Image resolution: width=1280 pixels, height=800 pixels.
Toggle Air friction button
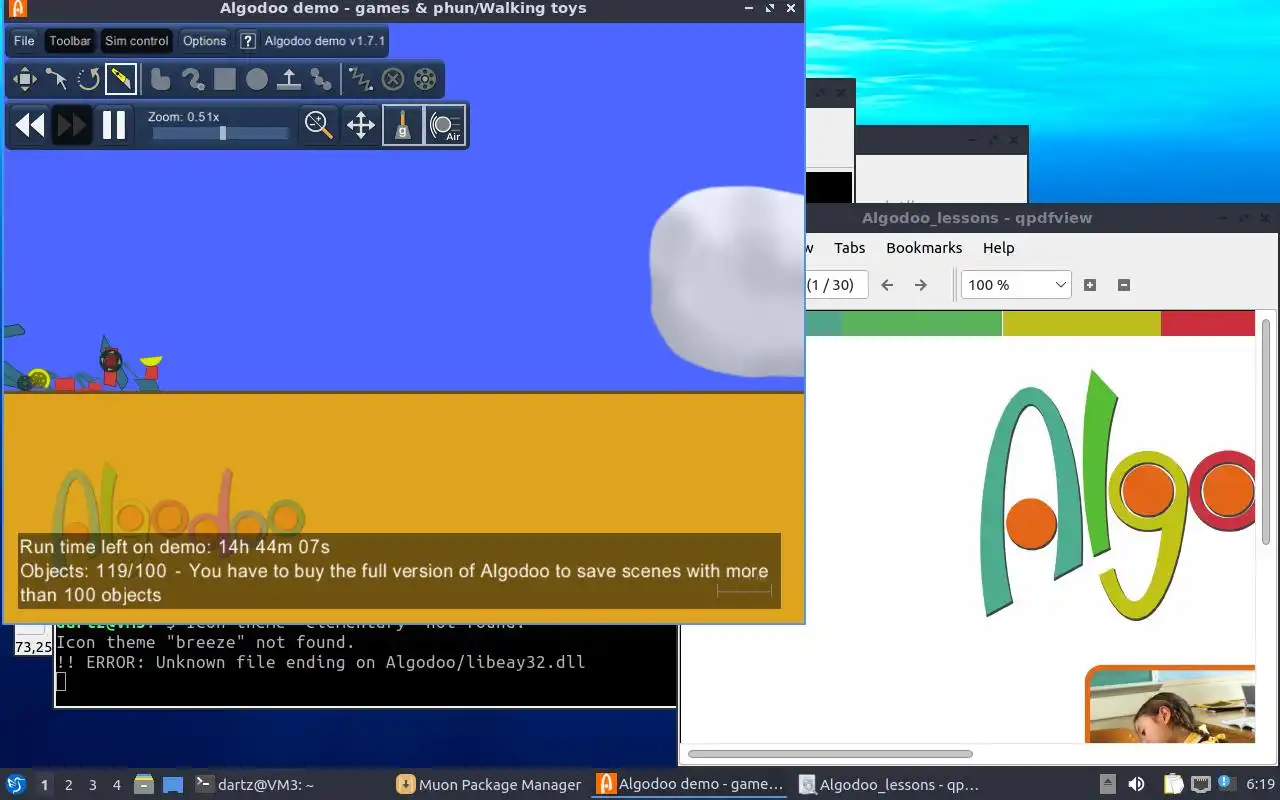pyautogui.click(x=445, y=125)
